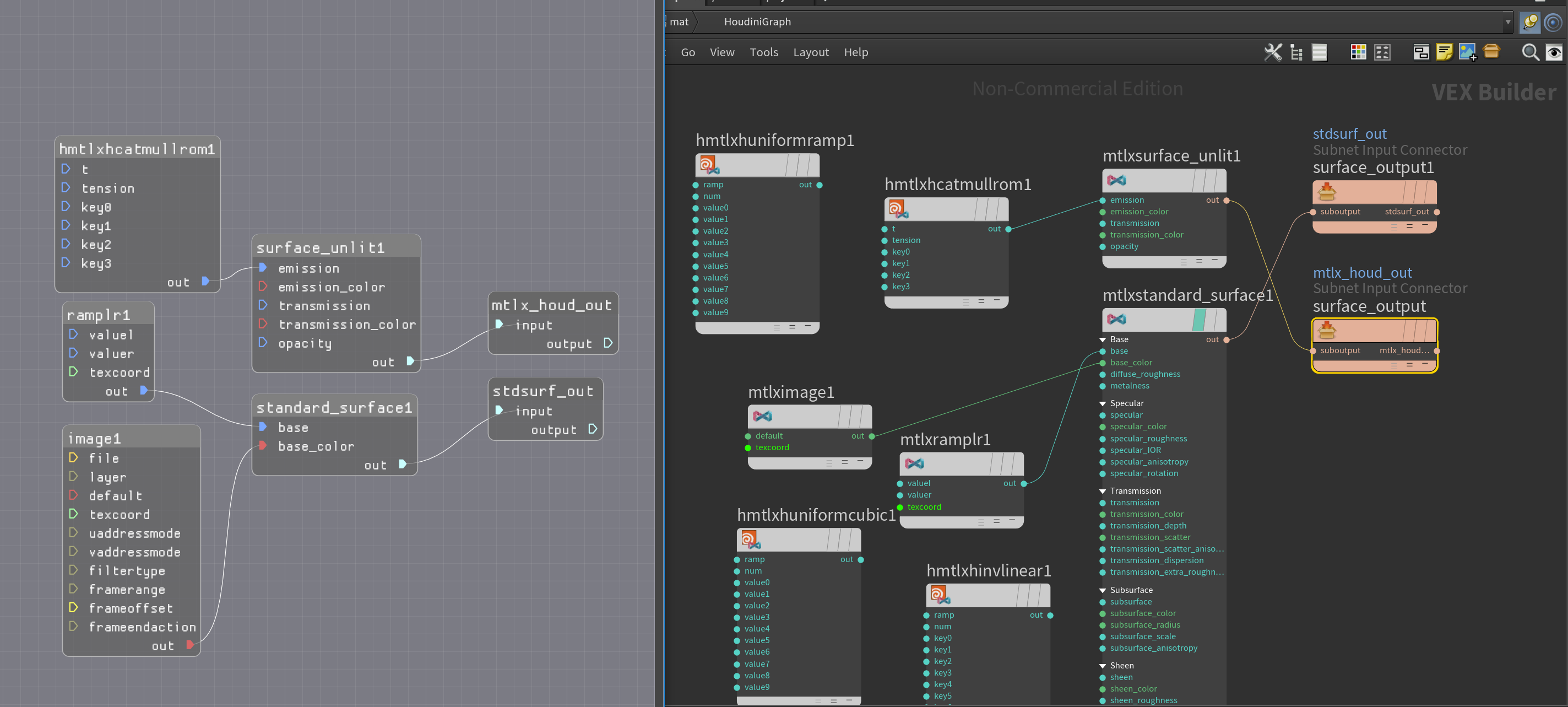Click the brown box subnet icon
This screenshot has width=1568, height=707.
pyautogui.click(x=1491, y=51)
